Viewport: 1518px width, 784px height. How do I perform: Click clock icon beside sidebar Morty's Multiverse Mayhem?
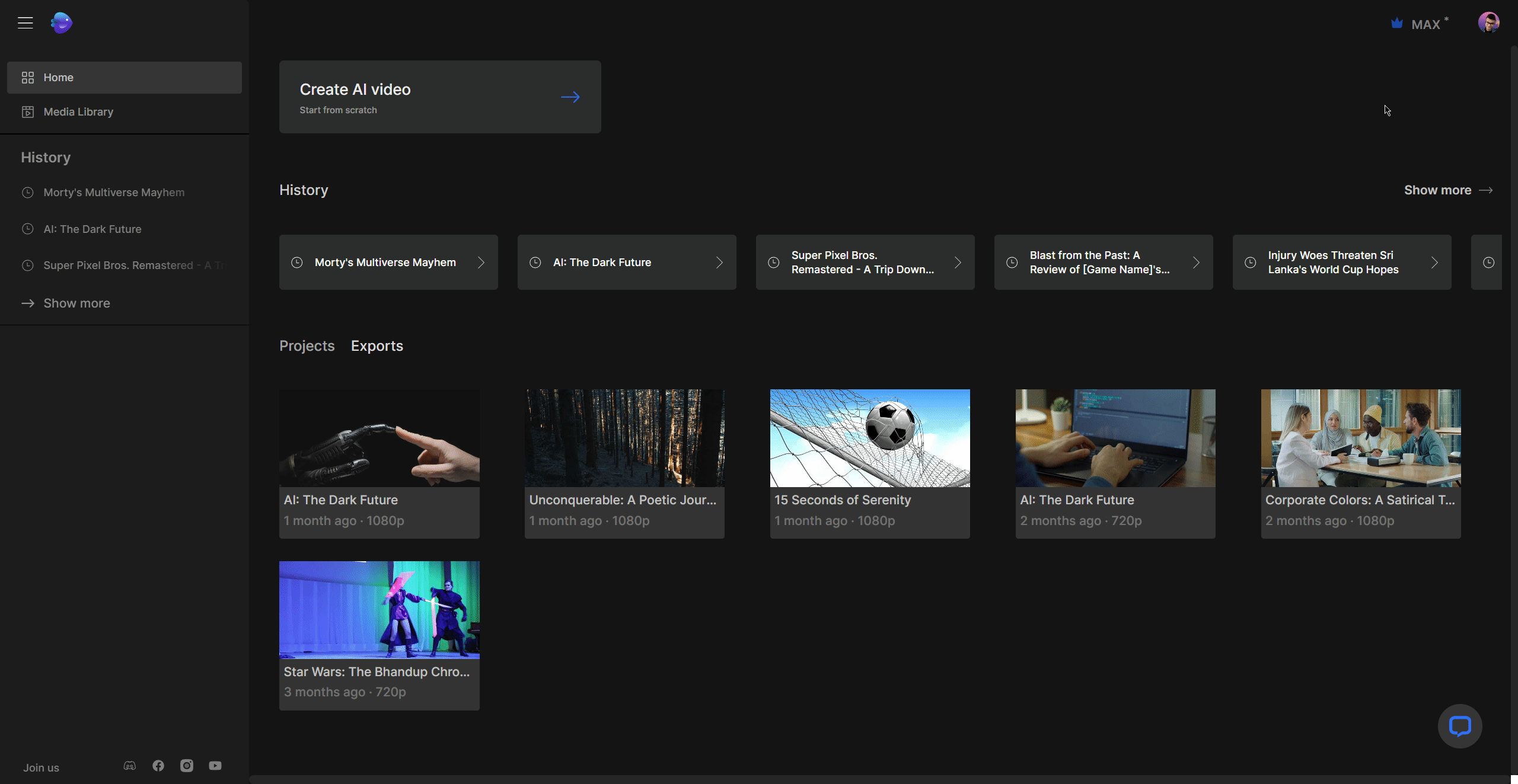pyautogui.click(x=27, y=193)
